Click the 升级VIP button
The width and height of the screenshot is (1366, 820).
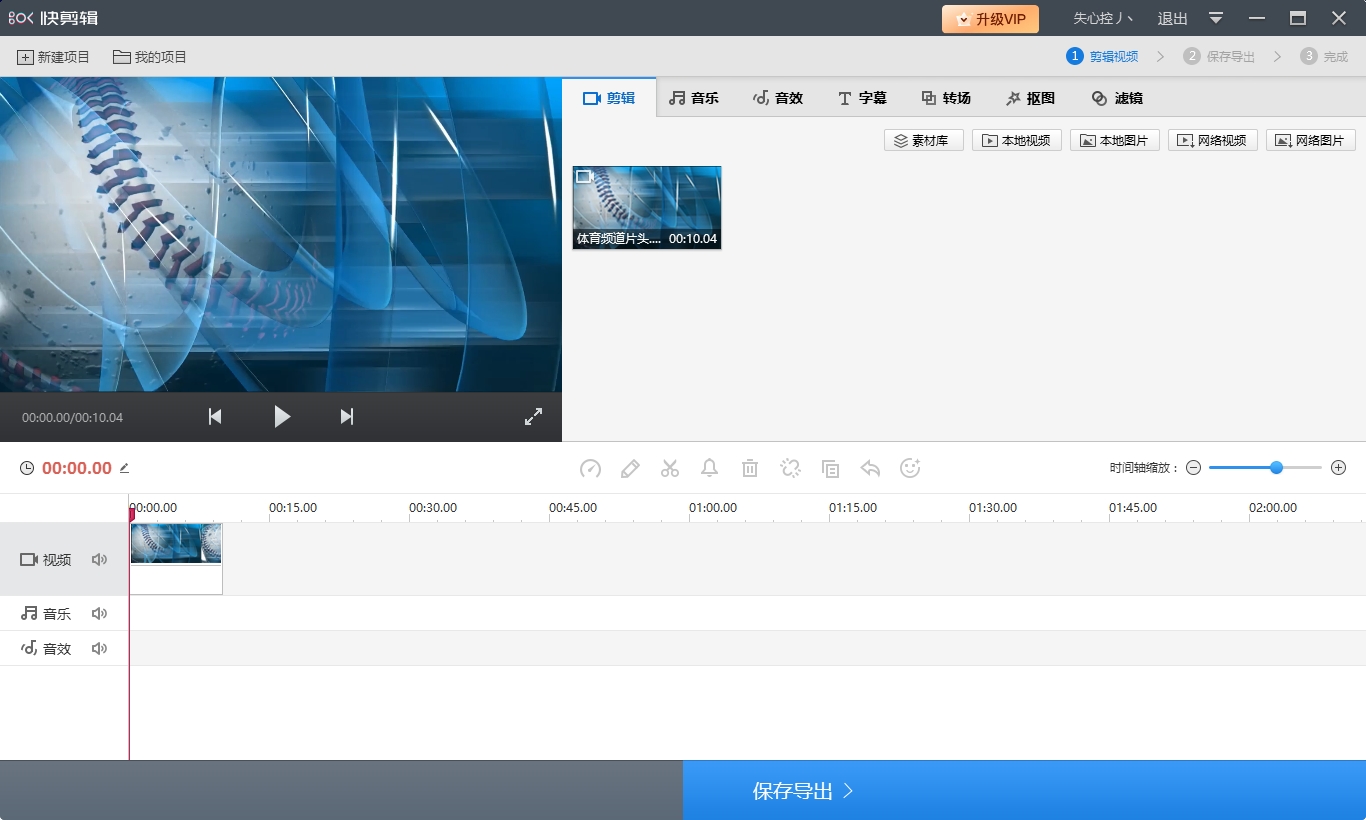coord(990,19)
